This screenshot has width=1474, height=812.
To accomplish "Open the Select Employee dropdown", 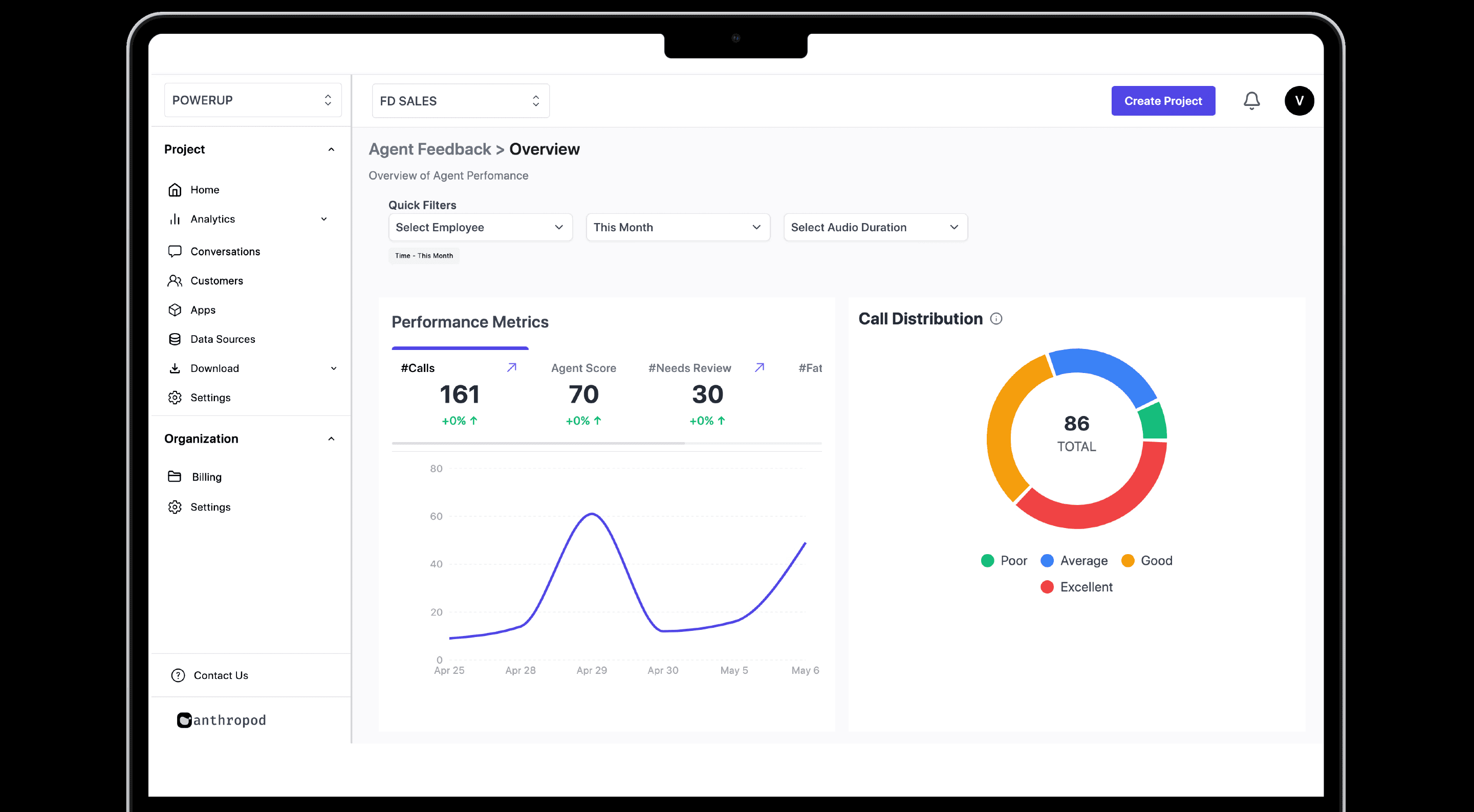I will [480, 227].
